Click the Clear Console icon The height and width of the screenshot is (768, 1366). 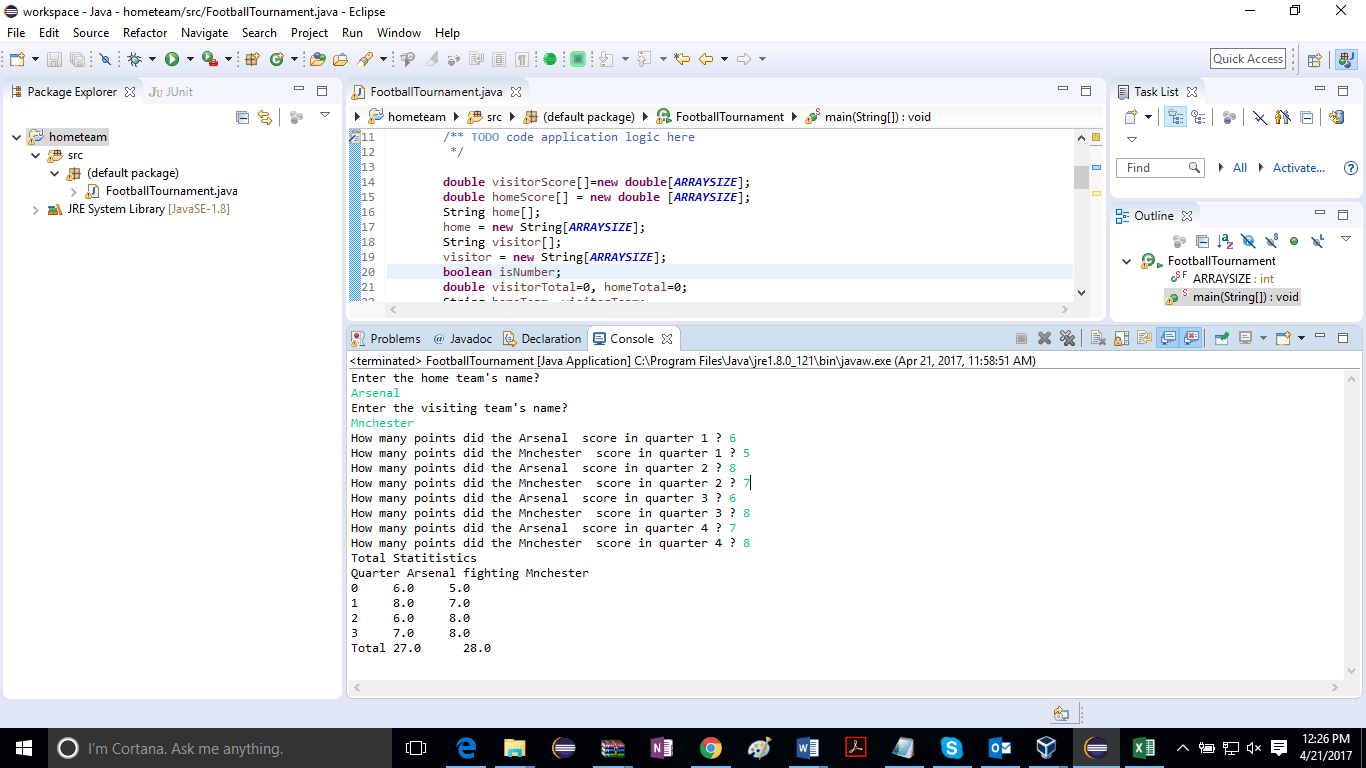(1098, 338)
